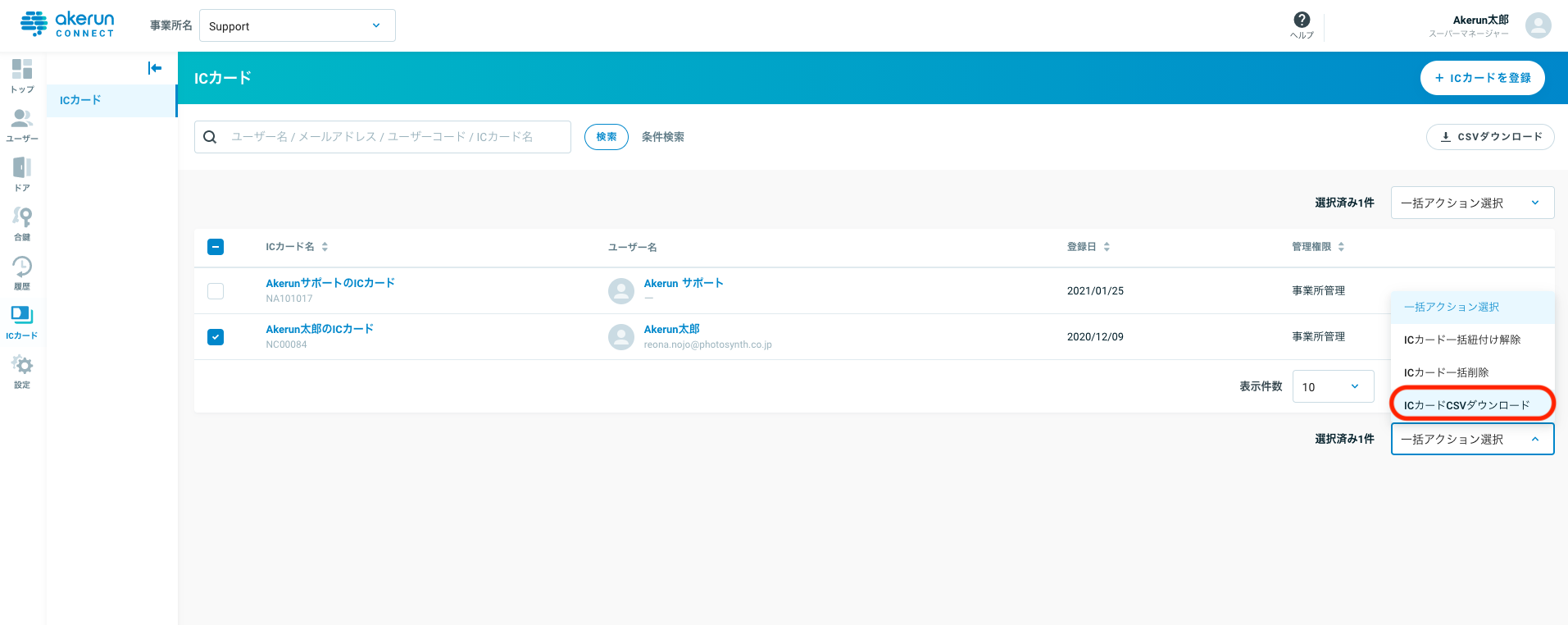Image resolution: width=1568 pixels, height=625 pixels.
Task: Collapse bottom 一括アクション選択 dropdown
Action: 1472,439
